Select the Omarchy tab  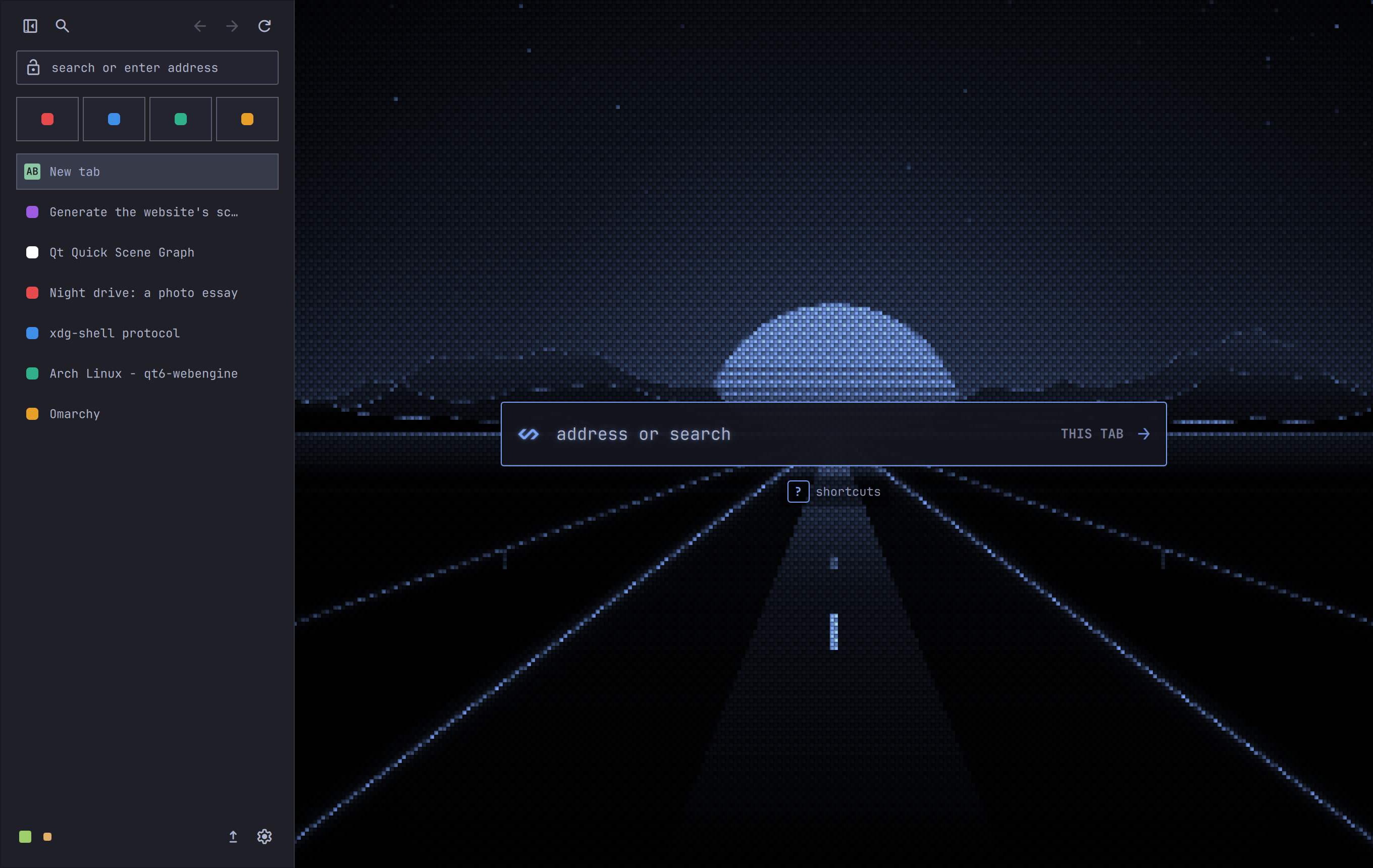click(147, 414)
